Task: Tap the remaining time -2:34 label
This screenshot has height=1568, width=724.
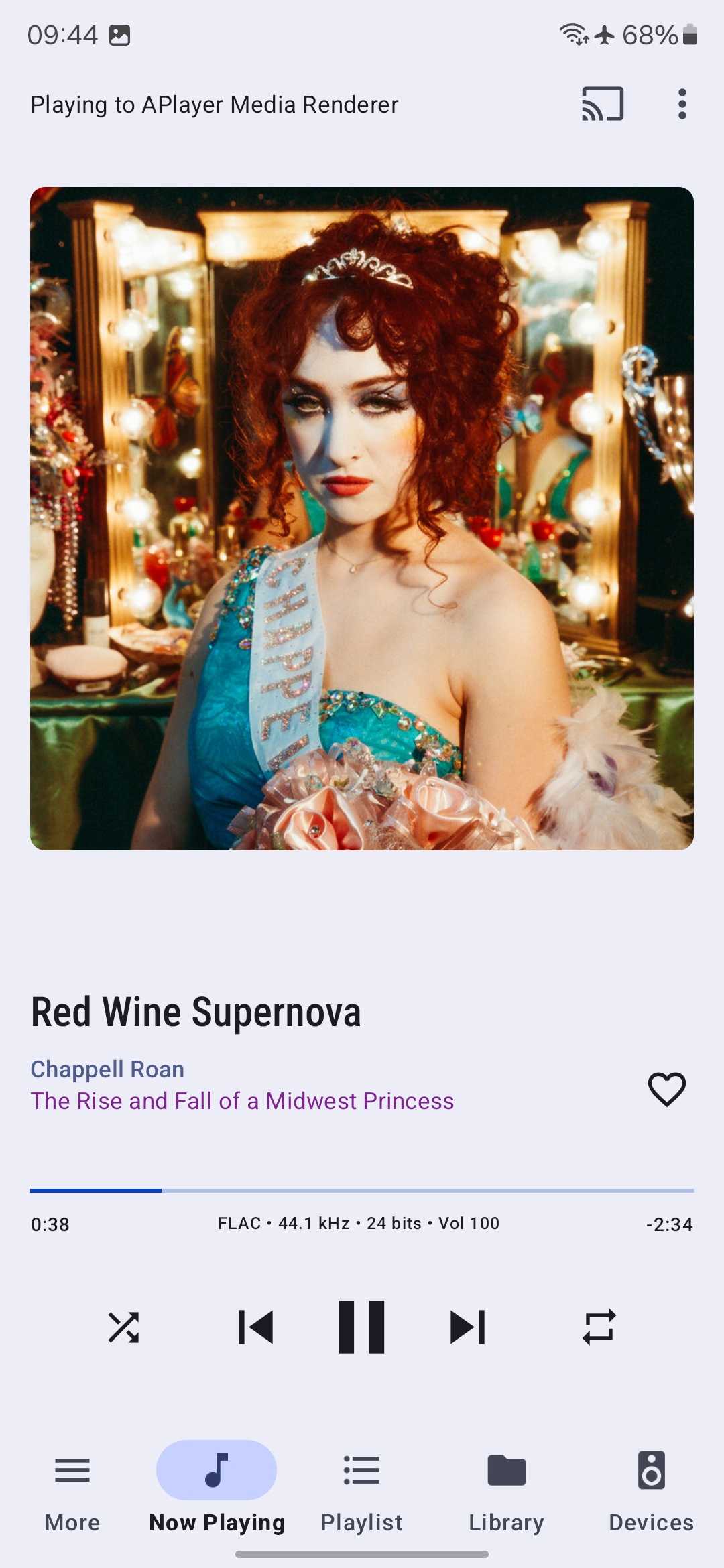Action: [x=669, y=1224]
